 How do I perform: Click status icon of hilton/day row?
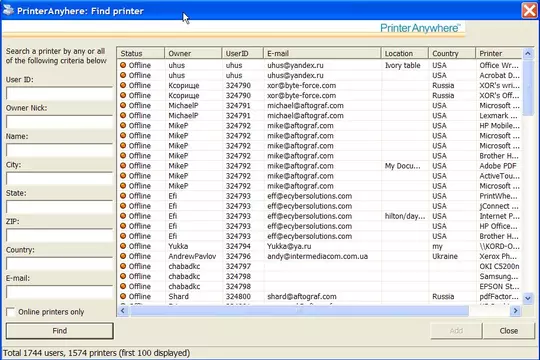123,216
